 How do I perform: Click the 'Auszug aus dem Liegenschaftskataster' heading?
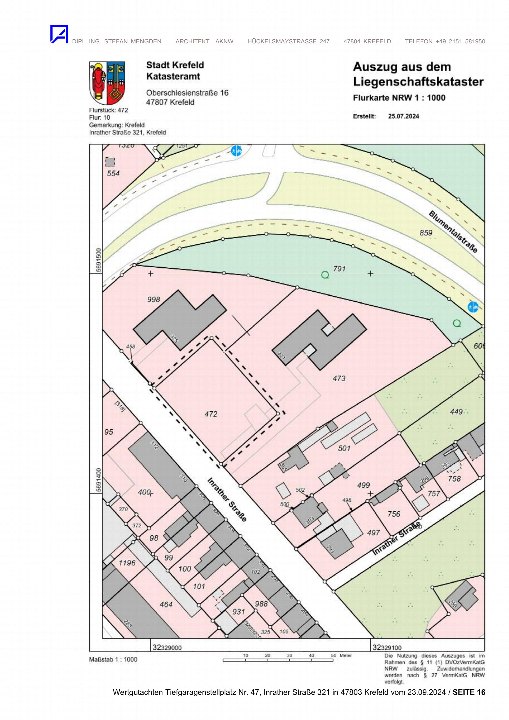[x=418, y=74]
